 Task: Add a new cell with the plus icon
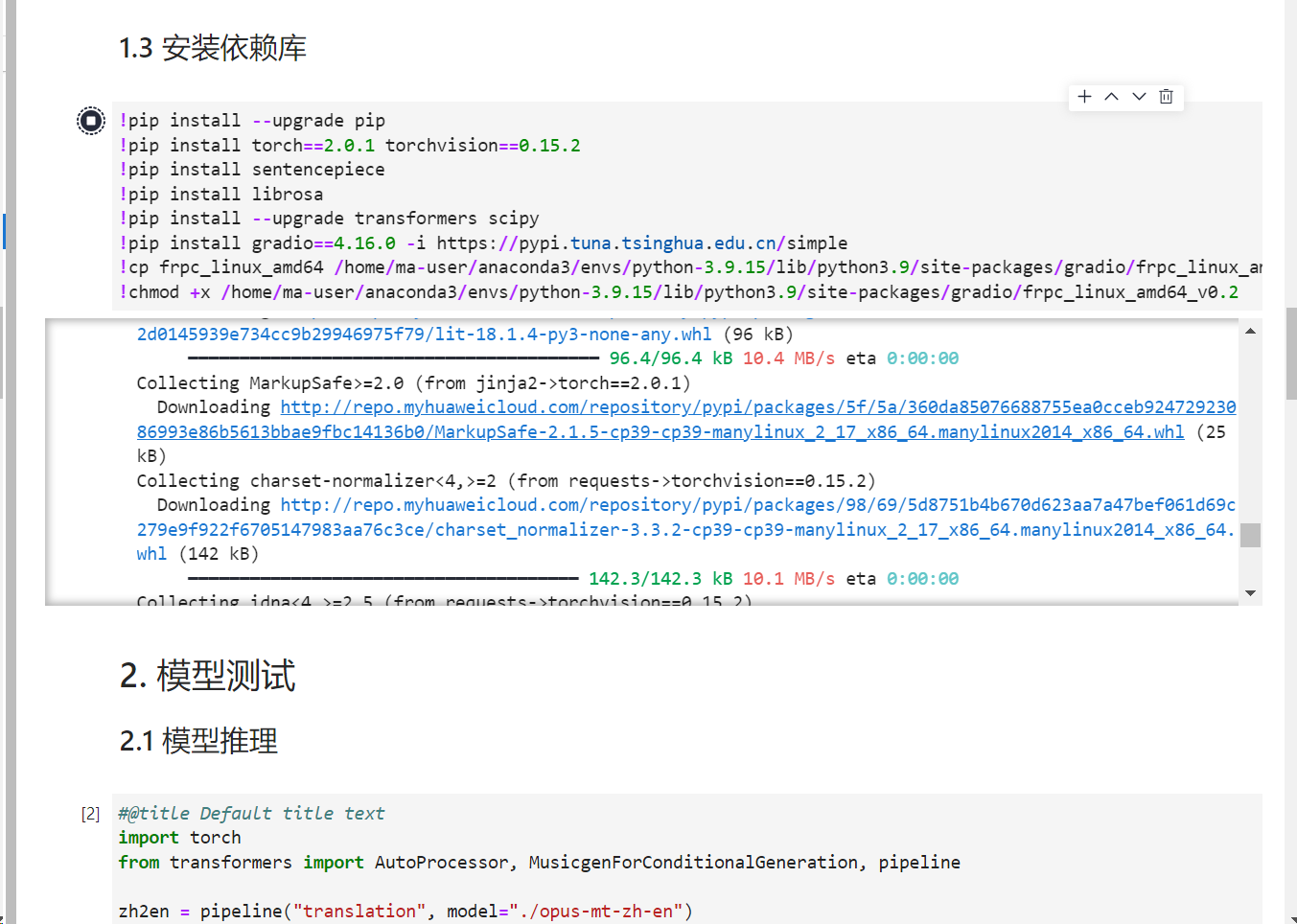pos(1084,97)
